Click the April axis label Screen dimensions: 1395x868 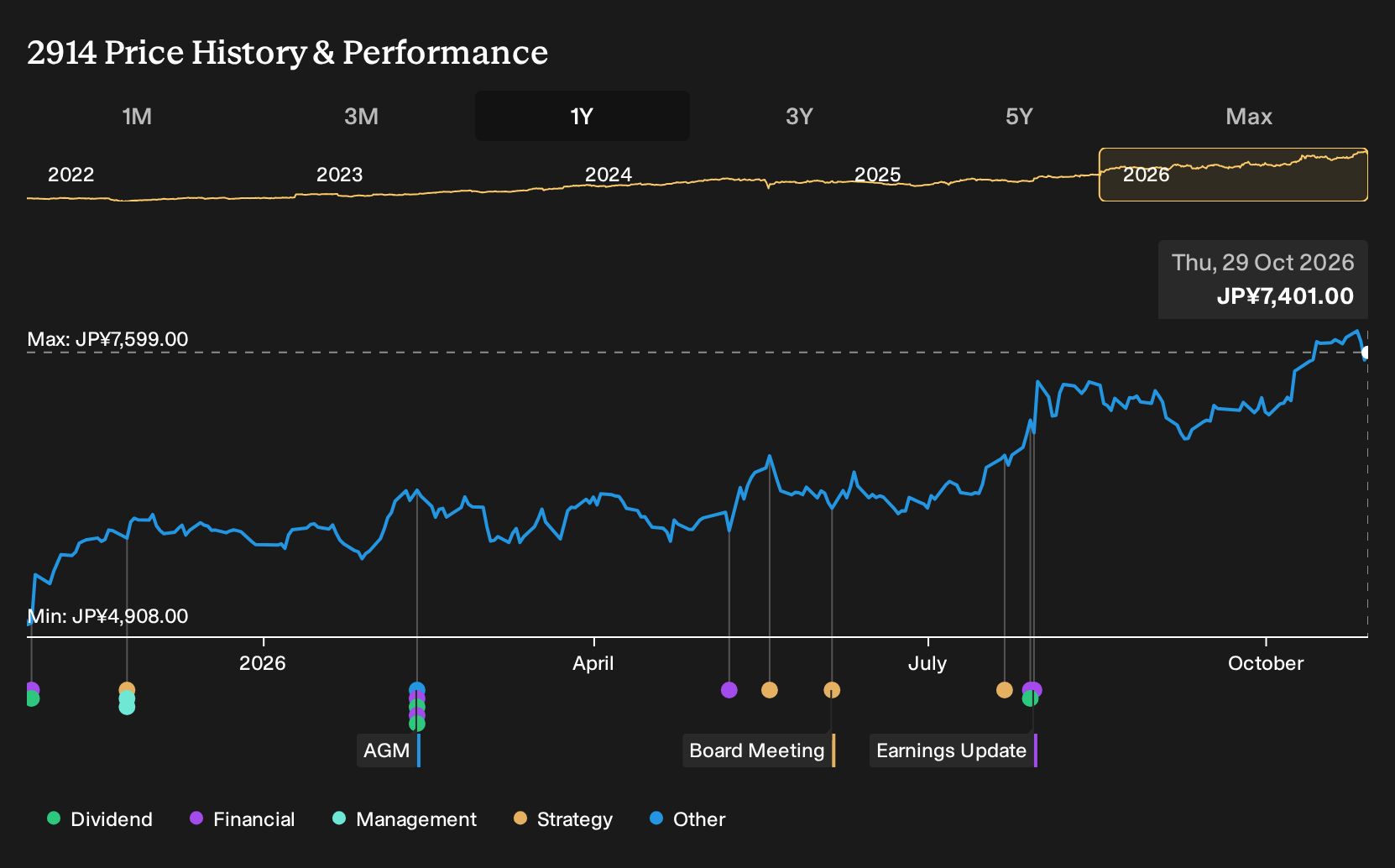click(593, 663)
